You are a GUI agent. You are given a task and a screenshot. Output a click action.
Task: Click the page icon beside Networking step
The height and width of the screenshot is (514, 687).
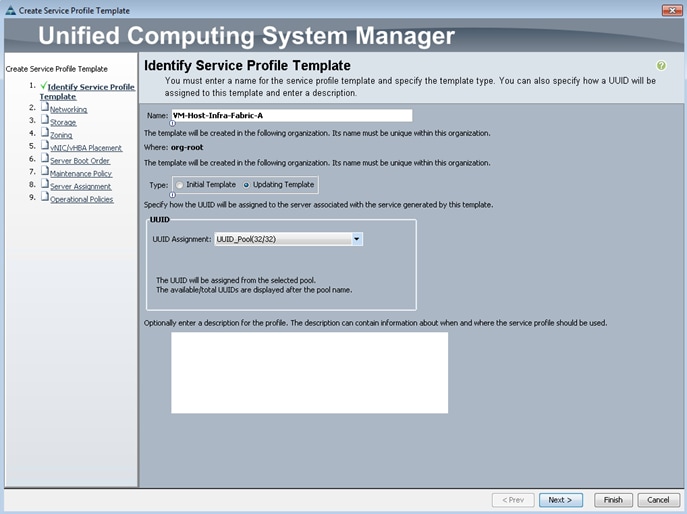45,106
